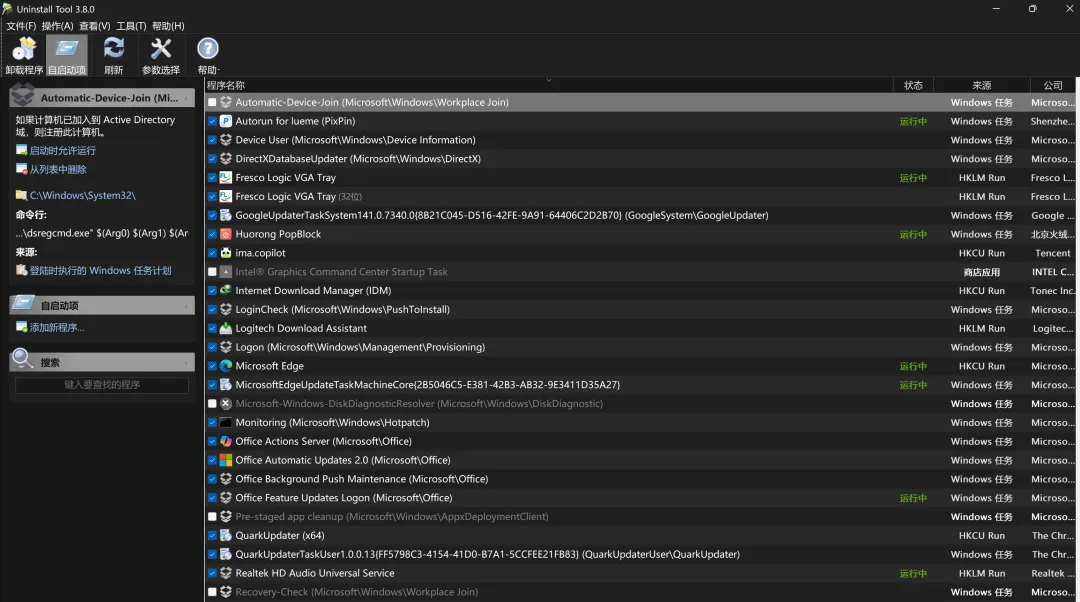The height and width of the screenshot is (602, 1080).
Task: Enable Intel Graphics Command Center Startup Task checkbox
Action: [x=212, y=272]
